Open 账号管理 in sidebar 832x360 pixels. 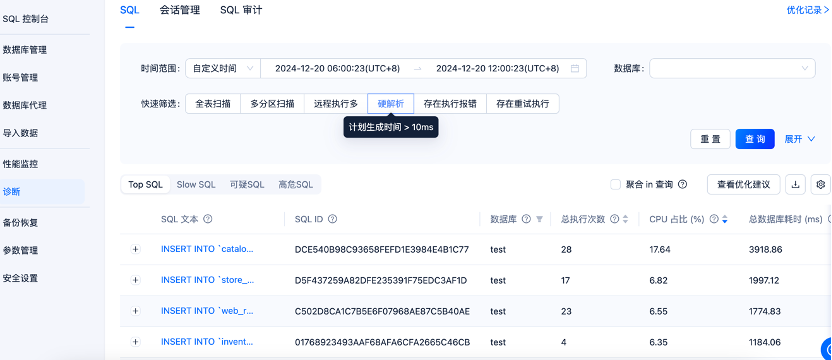point(20,78)
